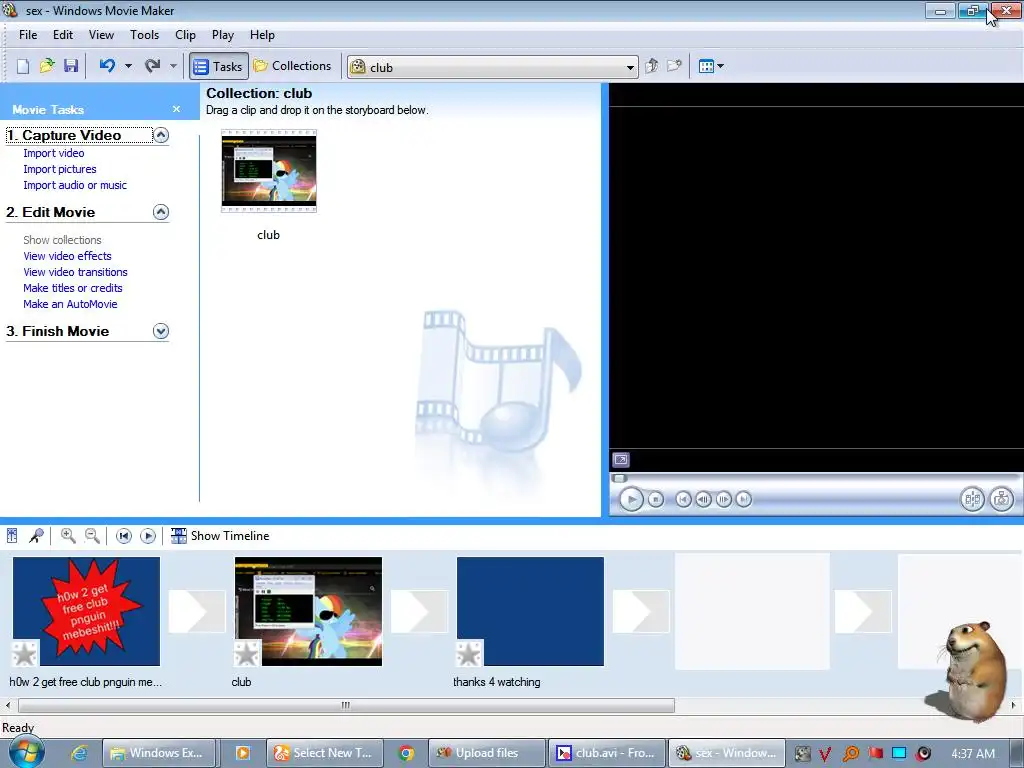Click the Up One Level icon
Screen dimensions: 1024x768
pyautogui.click(x=651, y=66)
